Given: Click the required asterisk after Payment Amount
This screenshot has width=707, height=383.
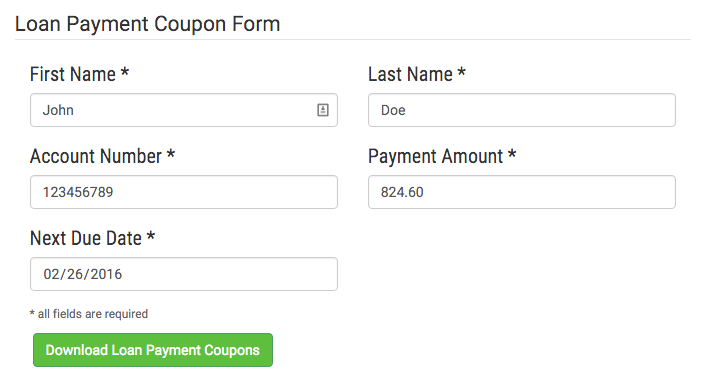Looking at the screenshot, I should tap(512, 154).
